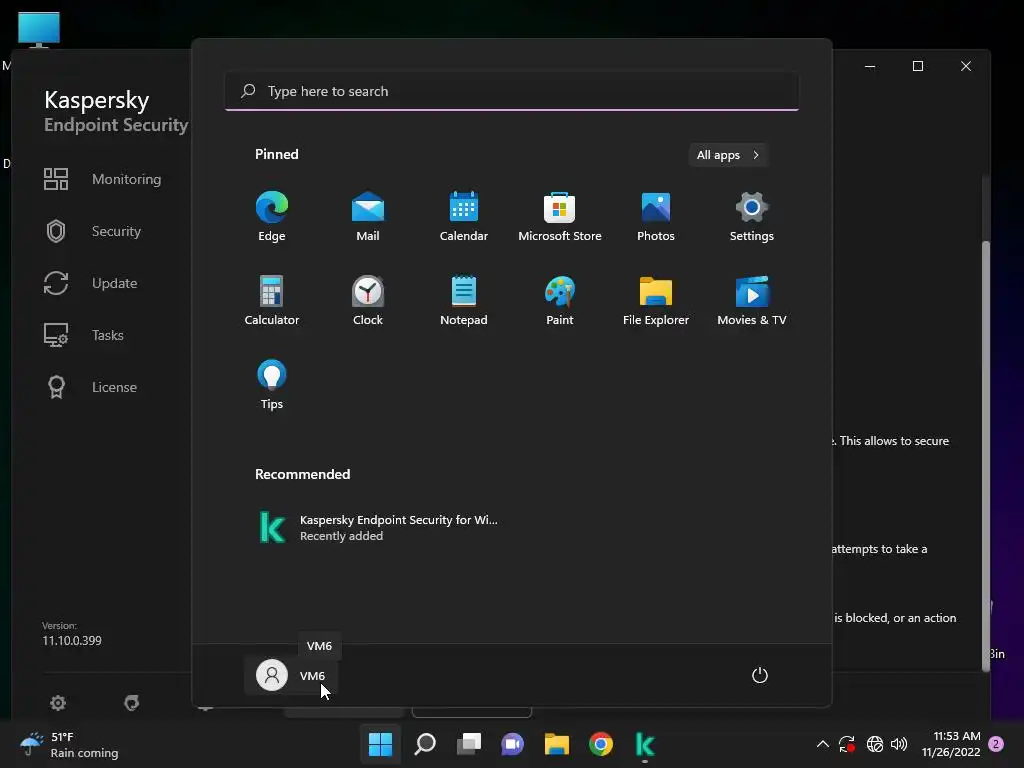Open Monitoring section in Kaspersky window
The height and width of the screenshot is (768, 1024).
103,179
